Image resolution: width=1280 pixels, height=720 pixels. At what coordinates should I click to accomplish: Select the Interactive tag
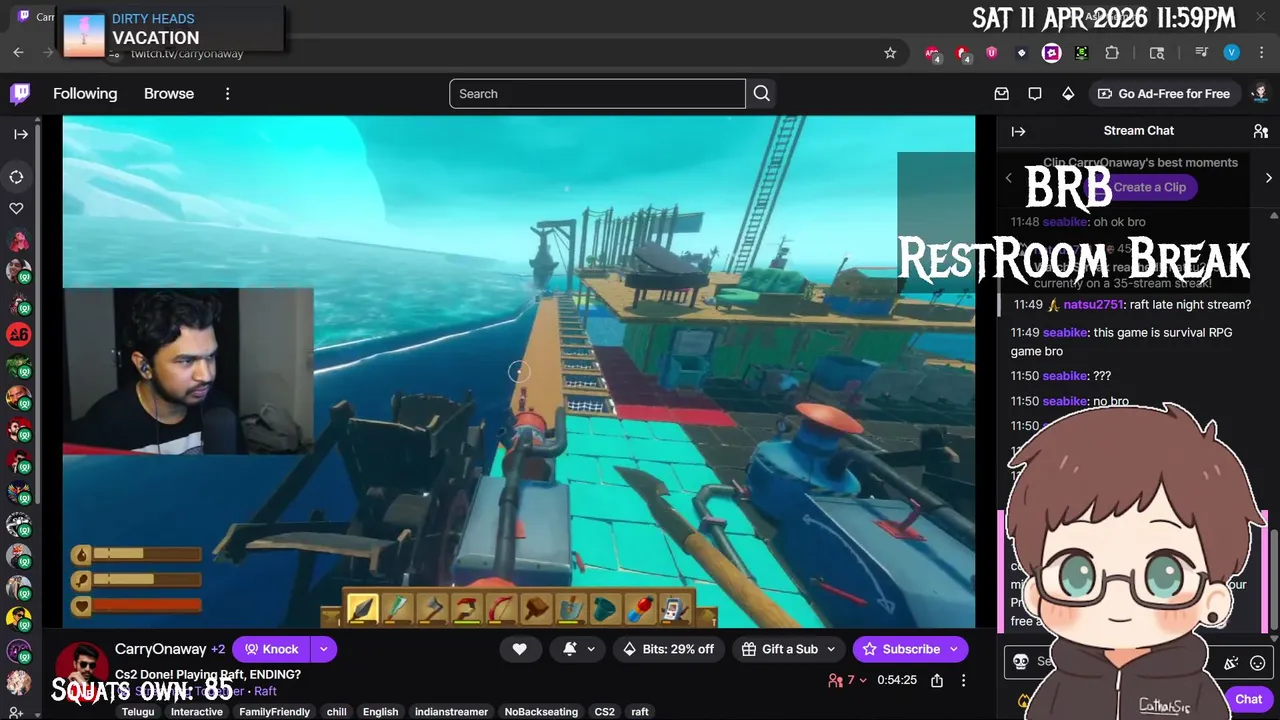(197, 712)
